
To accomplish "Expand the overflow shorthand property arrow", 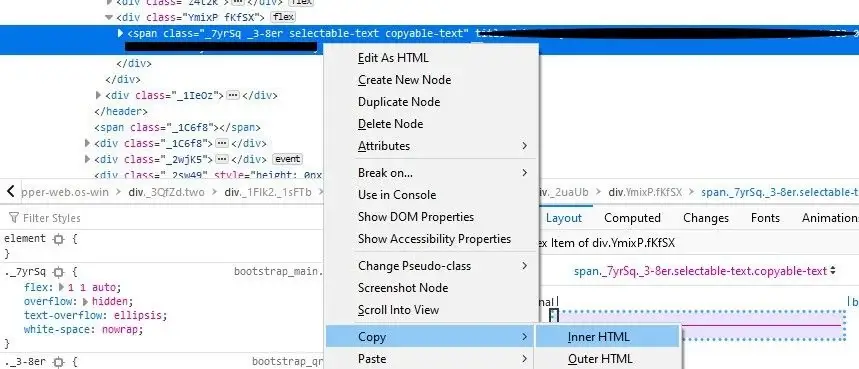I will [x=85, y=302].
